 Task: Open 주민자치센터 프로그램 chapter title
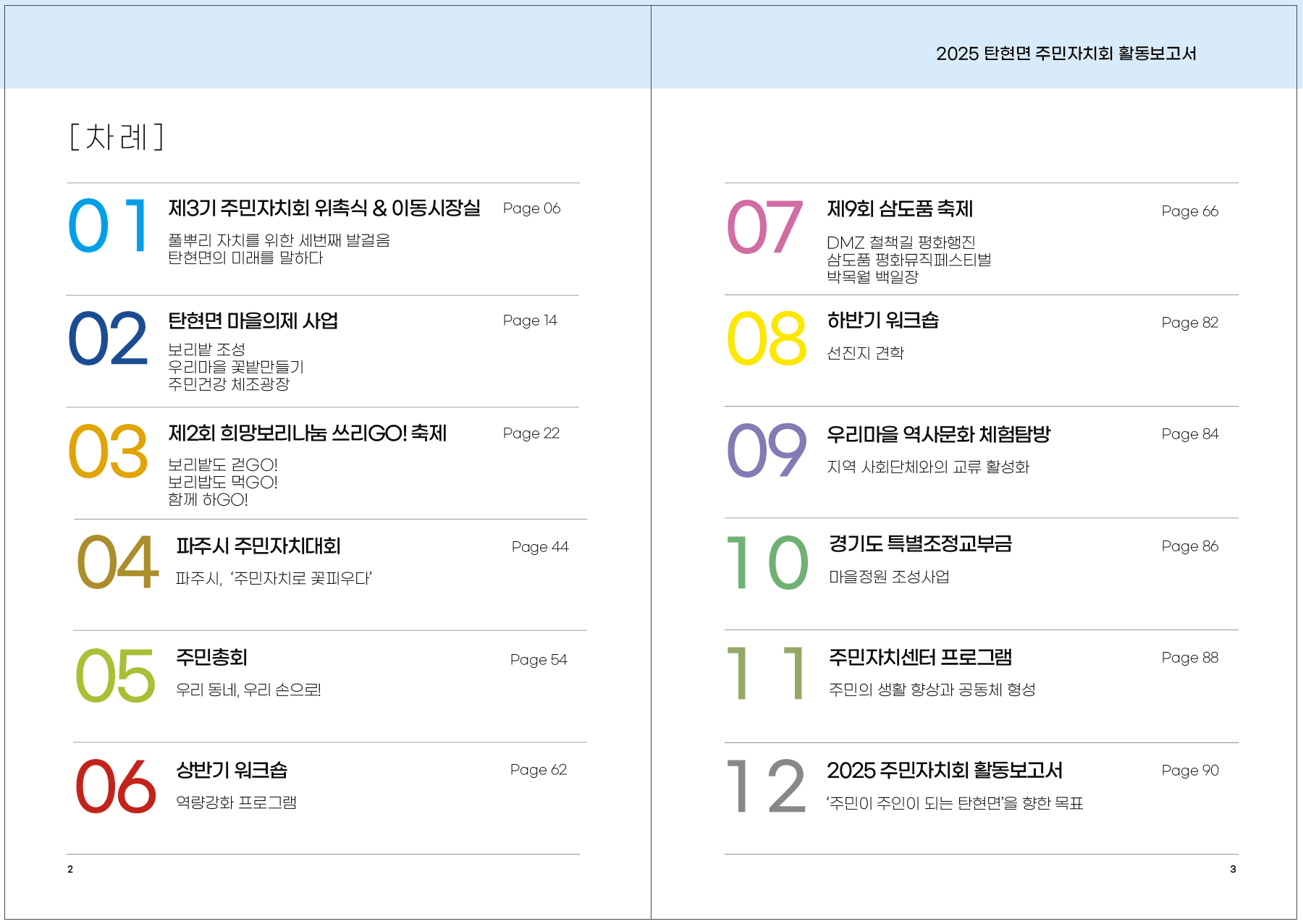tap(920, 657)
